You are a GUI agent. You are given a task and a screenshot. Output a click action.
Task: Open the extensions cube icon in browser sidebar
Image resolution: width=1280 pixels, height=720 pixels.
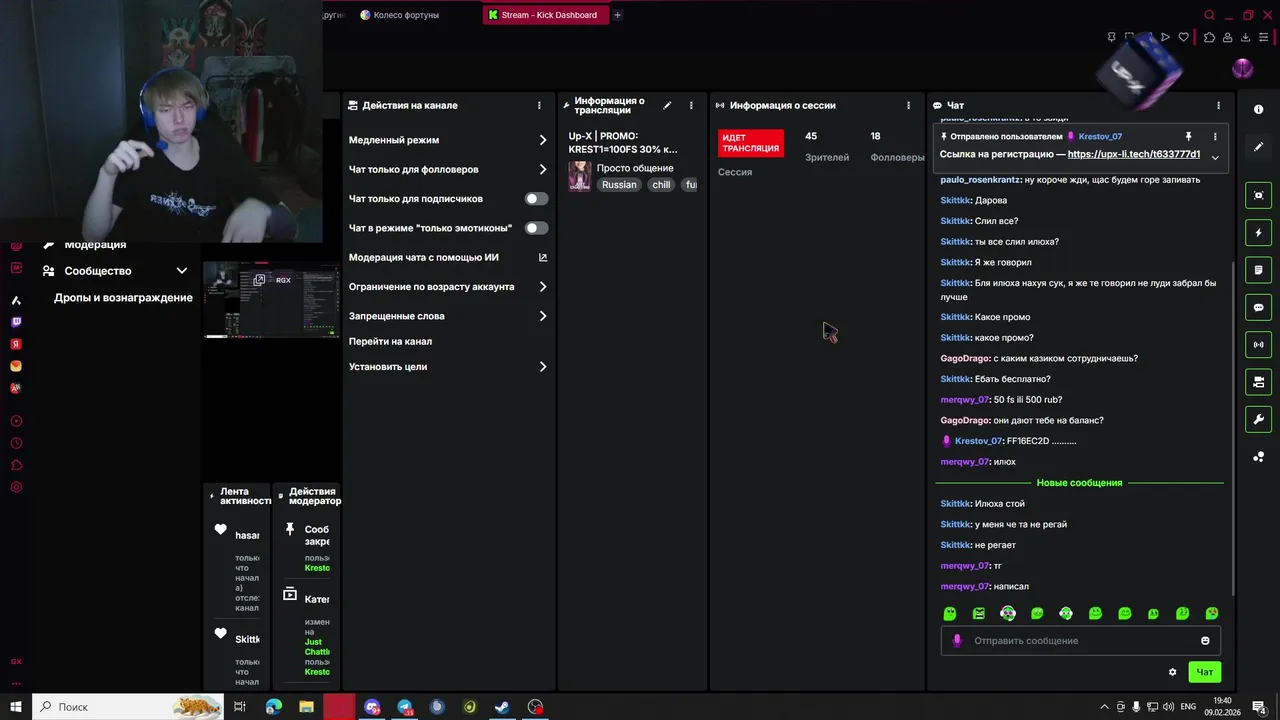pyautogui.click(x=16, y=465)
